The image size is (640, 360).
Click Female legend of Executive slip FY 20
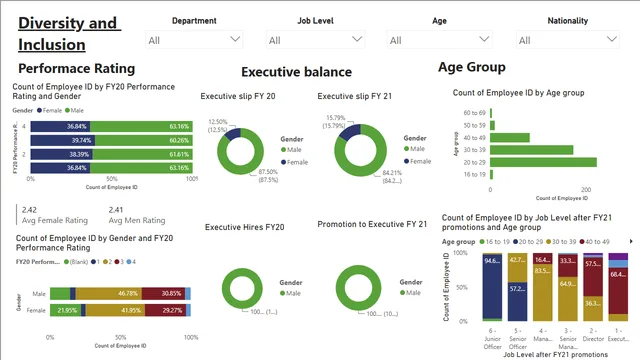pyautogui.click(x=294, y=162)
